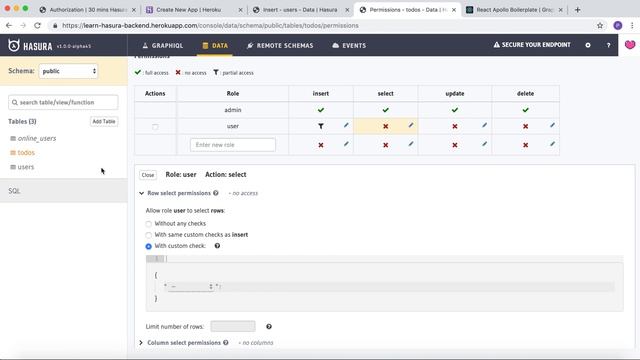Image resolution: width=640 pixels, height=360 pixels.
Task: Click the user role name cell
Action: [233, 127]
